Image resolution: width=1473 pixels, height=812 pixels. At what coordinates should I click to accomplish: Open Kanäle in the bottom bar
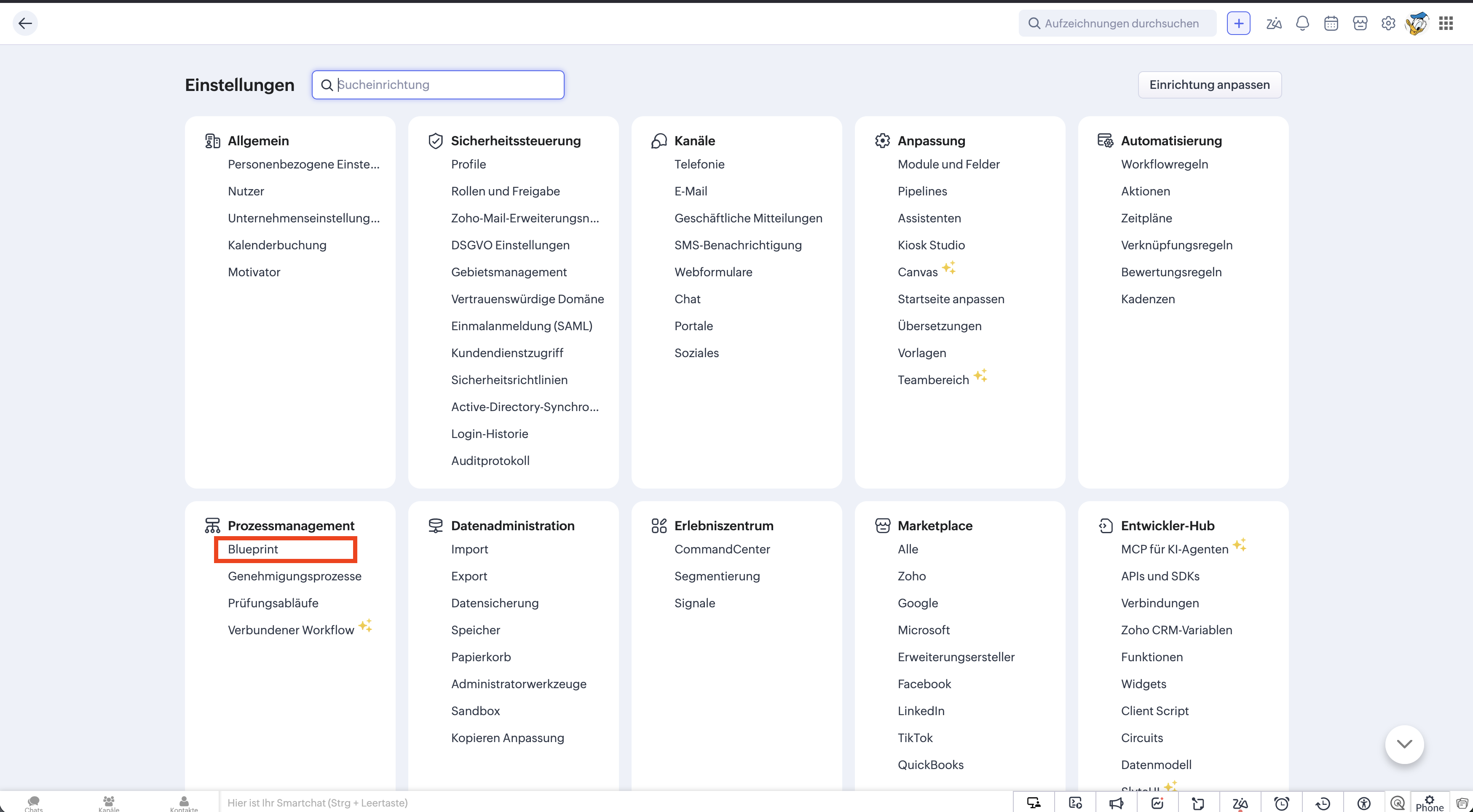click(x=109, y=804)
